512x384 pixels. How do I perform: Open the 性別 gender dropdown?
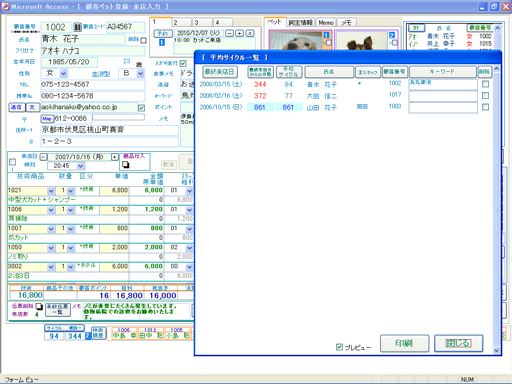[64, 73]
